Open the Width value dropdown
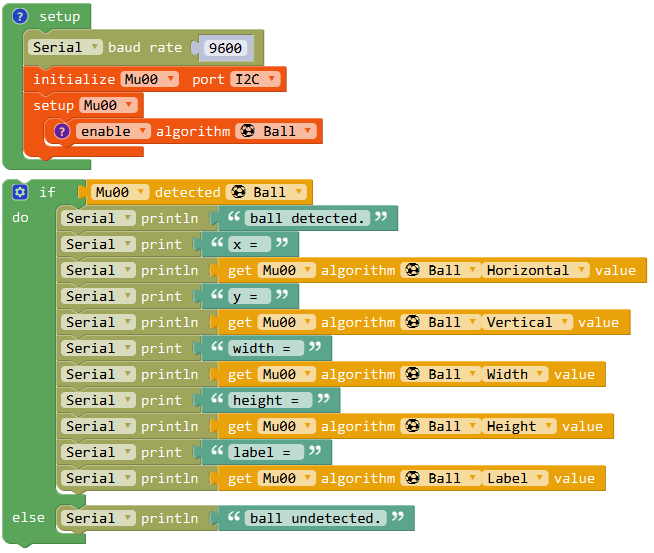The height and width of the screenshot is (553, 654). click(x=515, y=374)
